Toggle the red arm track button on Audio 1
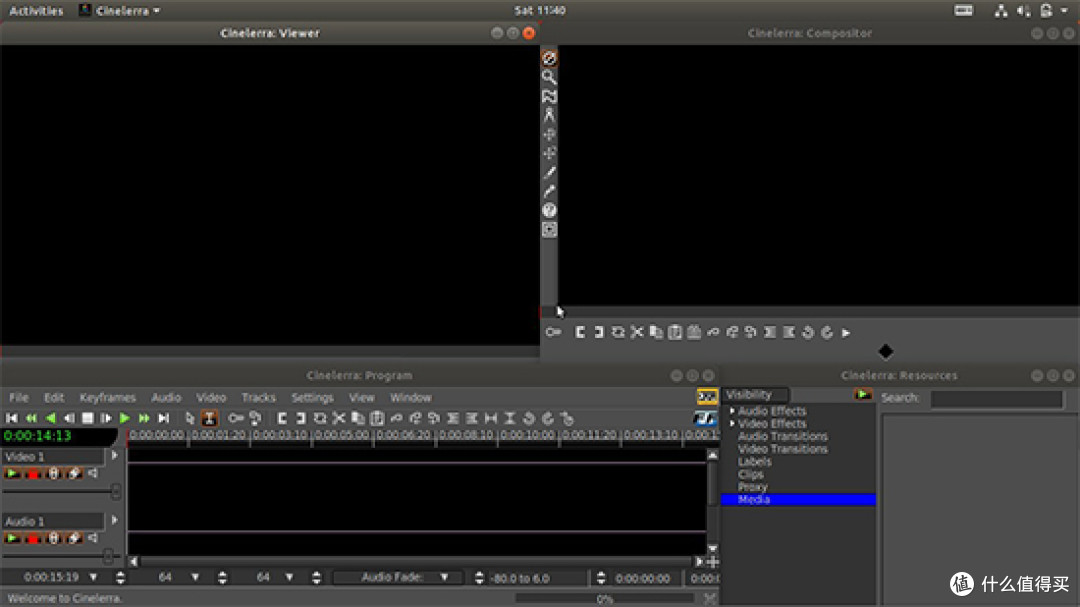1080x607 pixels. click(32, 539)
